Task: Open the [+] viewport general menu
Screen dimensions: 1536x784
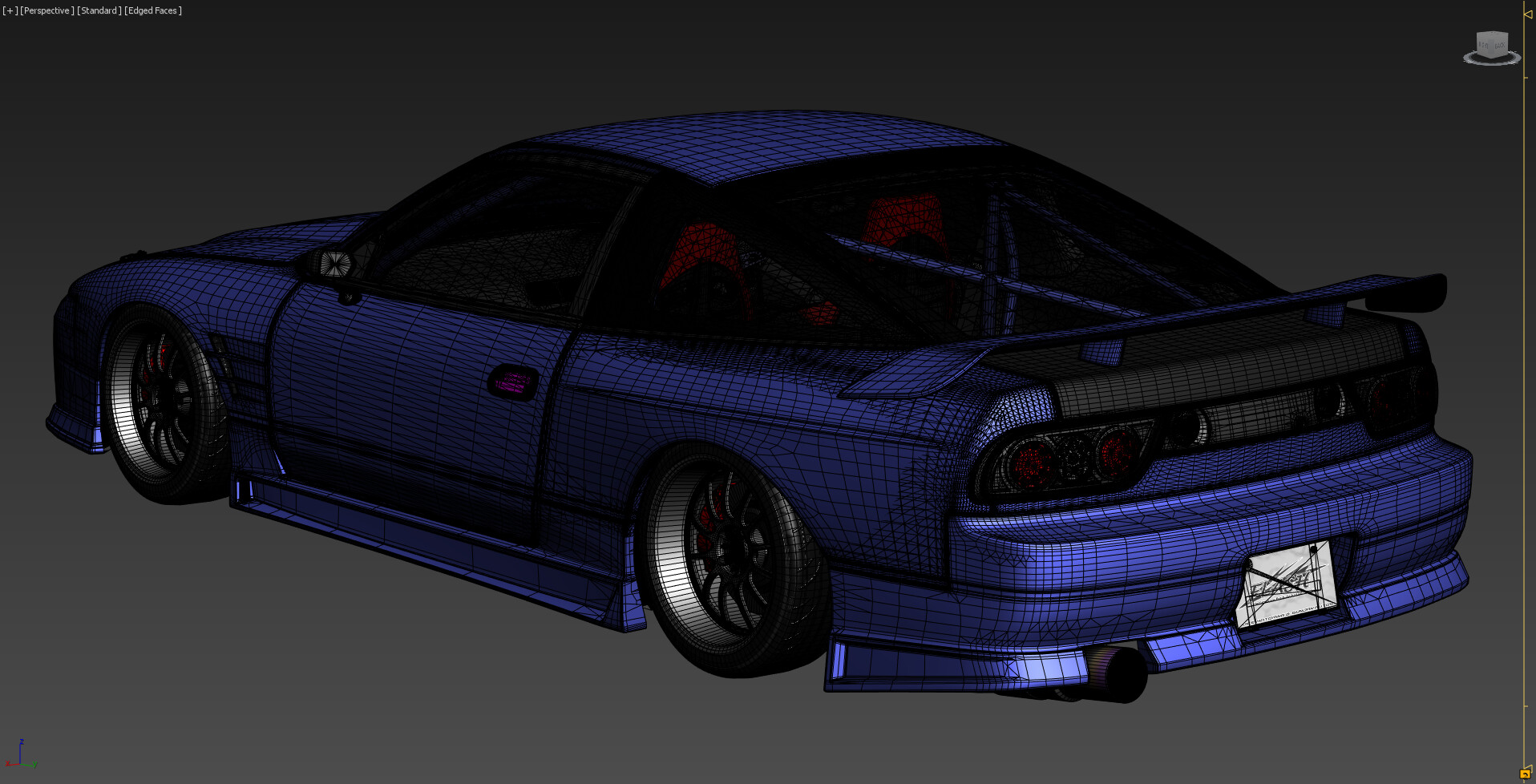Action: [x=10, y=10]
